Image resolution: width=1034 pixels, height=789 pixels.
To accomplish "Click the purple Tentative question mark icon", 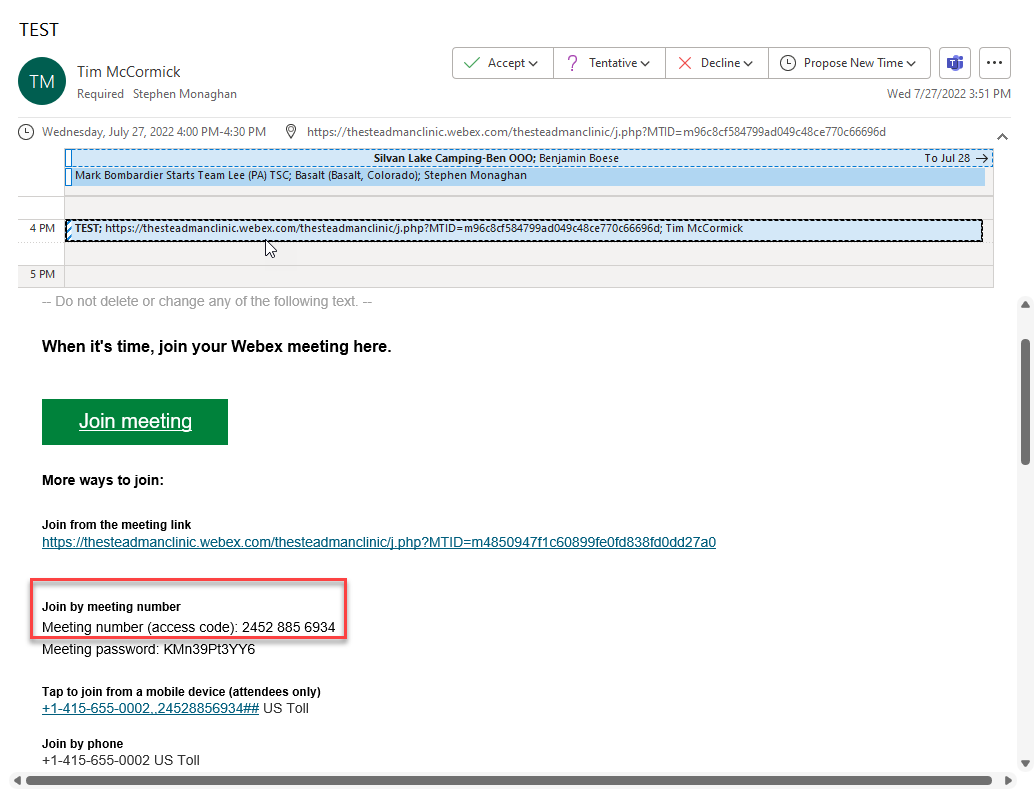I will click(572, 63).
